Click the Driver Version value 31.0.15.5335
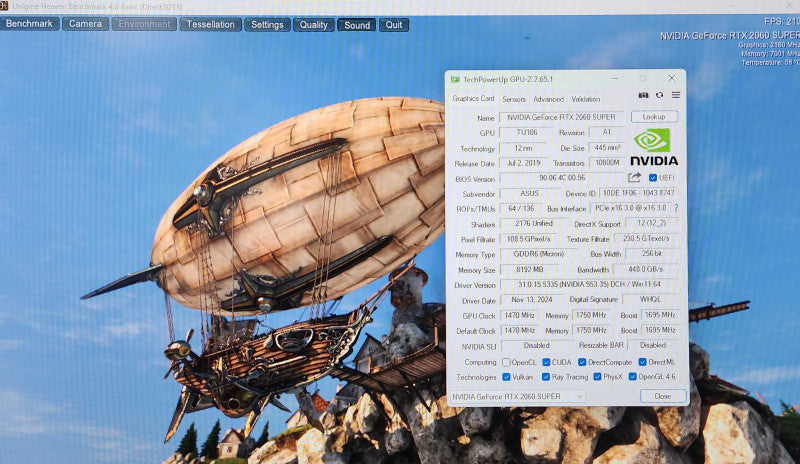 [590, 284]
